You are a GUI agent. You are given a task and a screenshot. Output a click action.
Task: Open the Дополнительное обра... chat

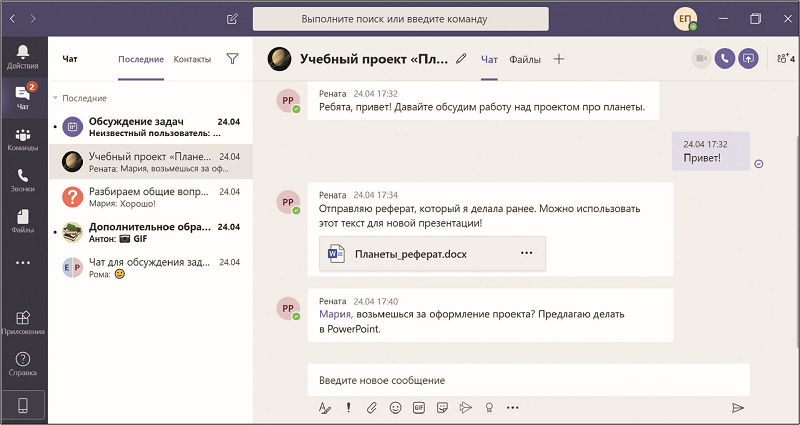pyautogui.click(x=151, y=232)
